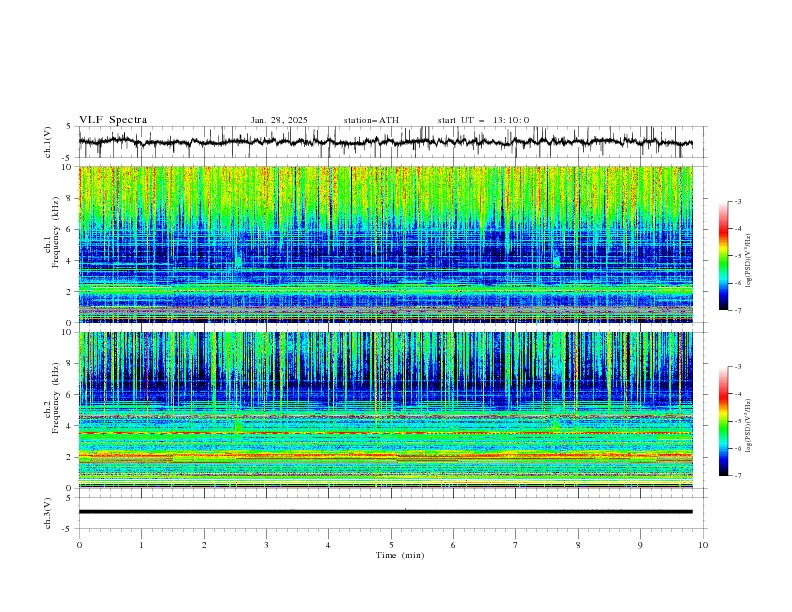Click the ch.1 spectrogram color scale bar

coord(723,256)
